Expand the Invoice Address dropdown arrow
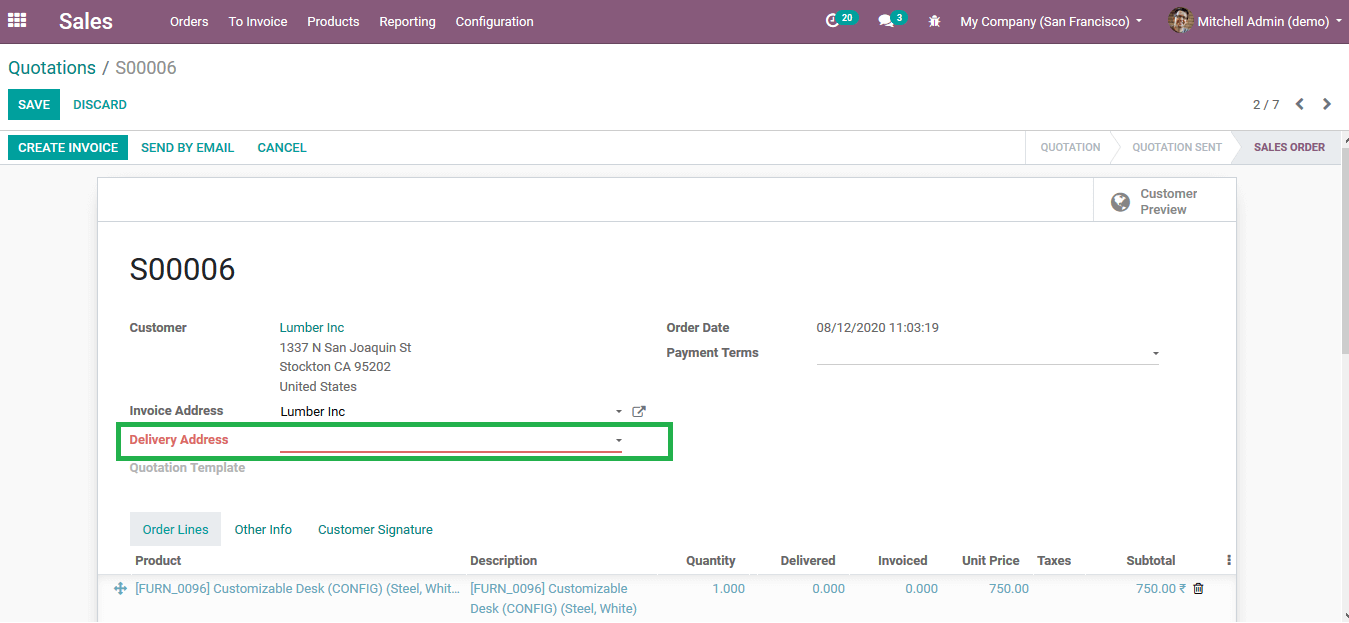 619,412
